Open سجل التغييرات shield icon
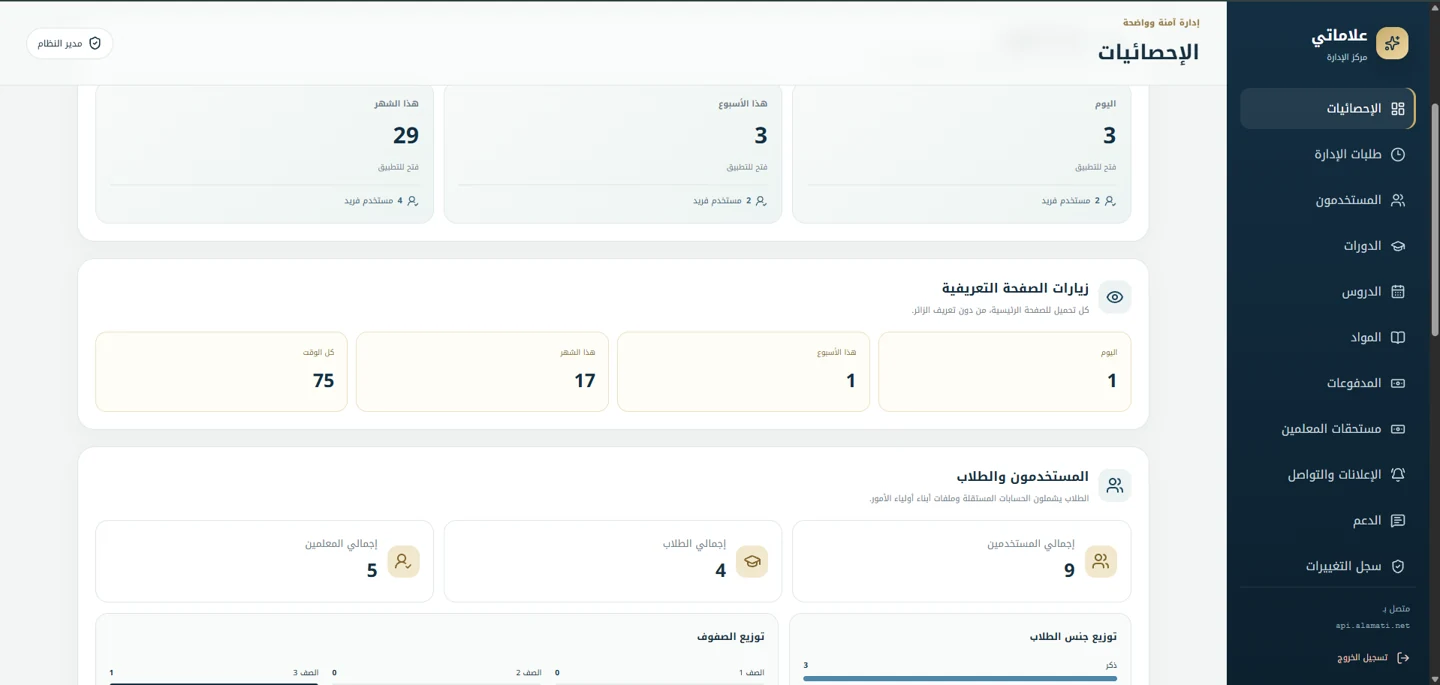 pyautogui.click(x=1398, y=566)
